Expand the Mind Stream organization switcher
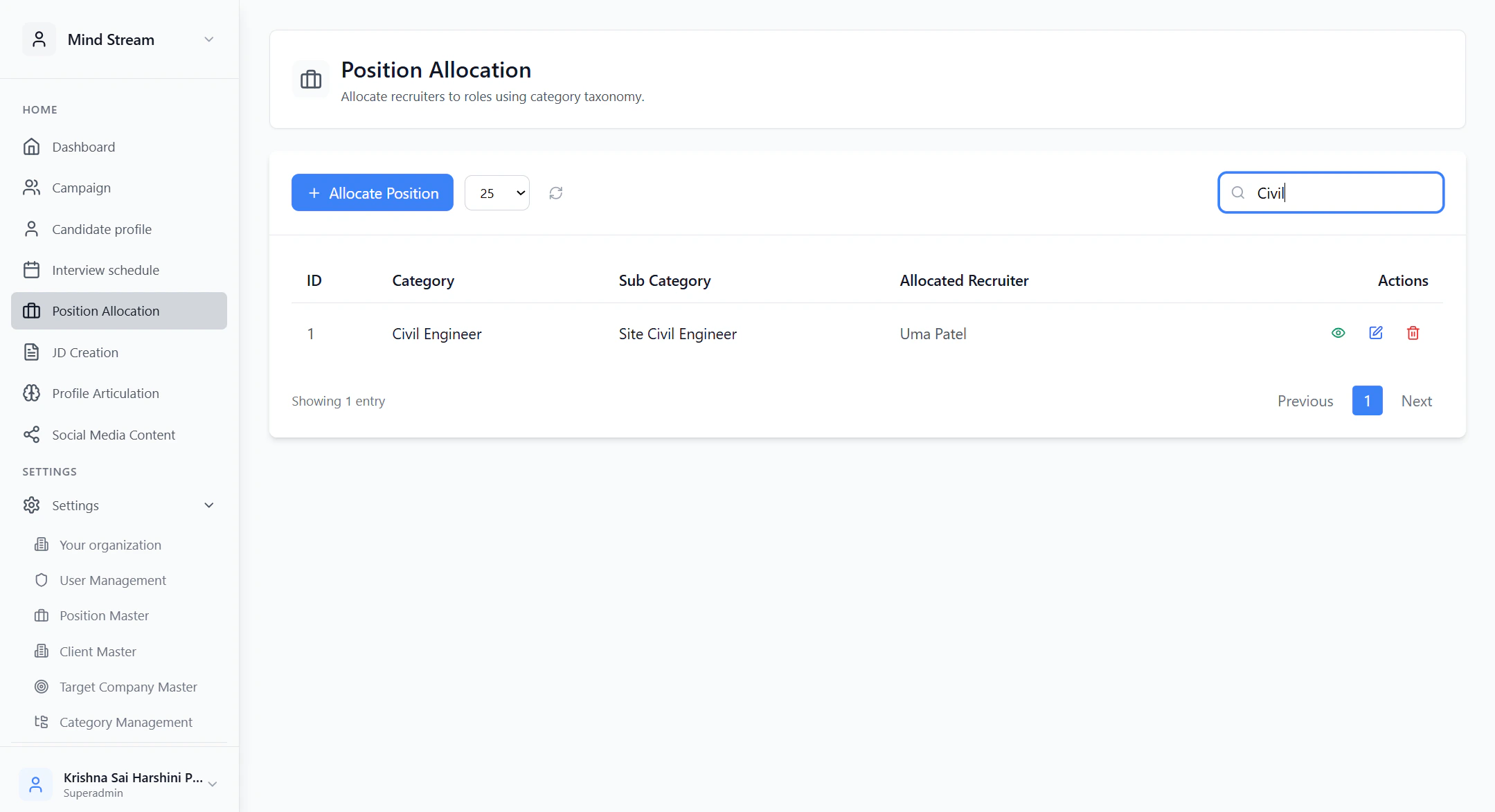1495x812 pixels. click(x=208, y=39)
